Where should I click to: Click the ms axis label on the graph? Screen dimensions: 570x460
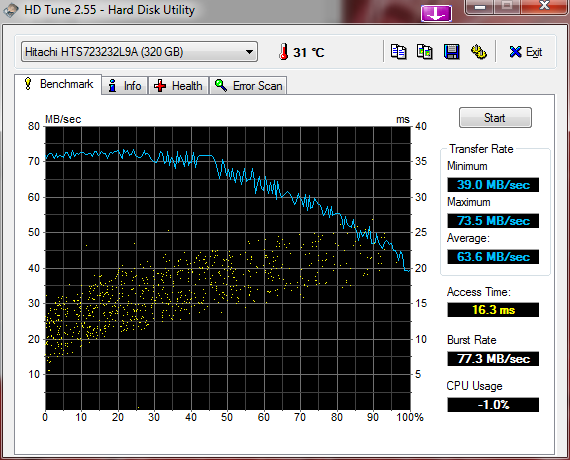tap(403, 119)
